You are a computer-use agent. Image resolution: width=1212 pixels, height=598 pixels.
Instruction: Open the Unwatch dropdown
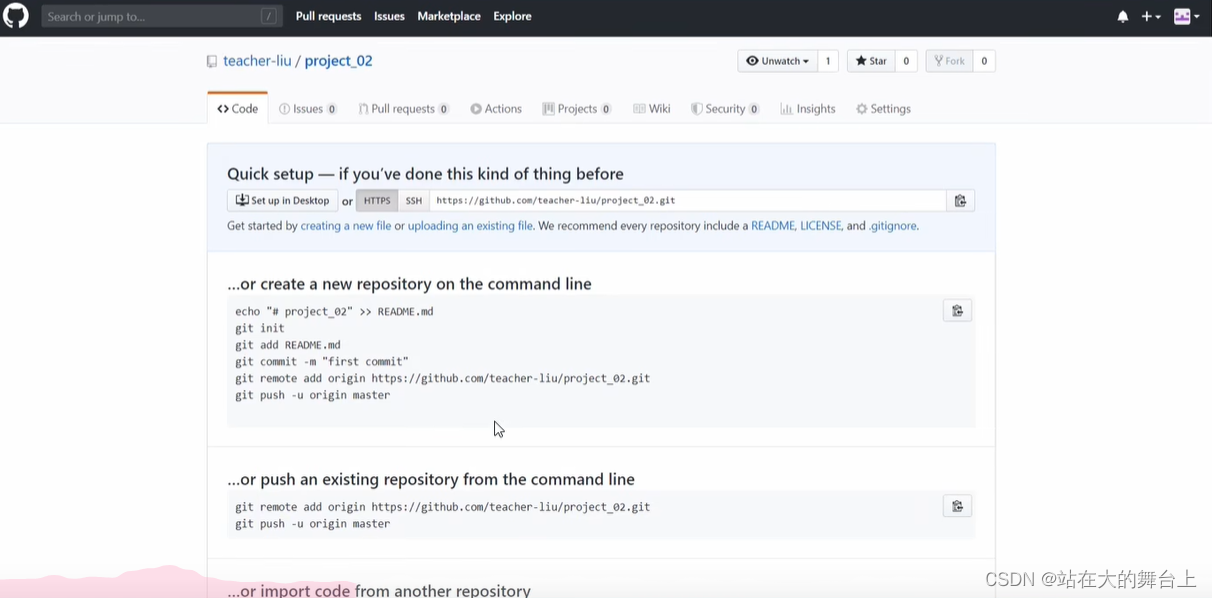tap(777, 61)
